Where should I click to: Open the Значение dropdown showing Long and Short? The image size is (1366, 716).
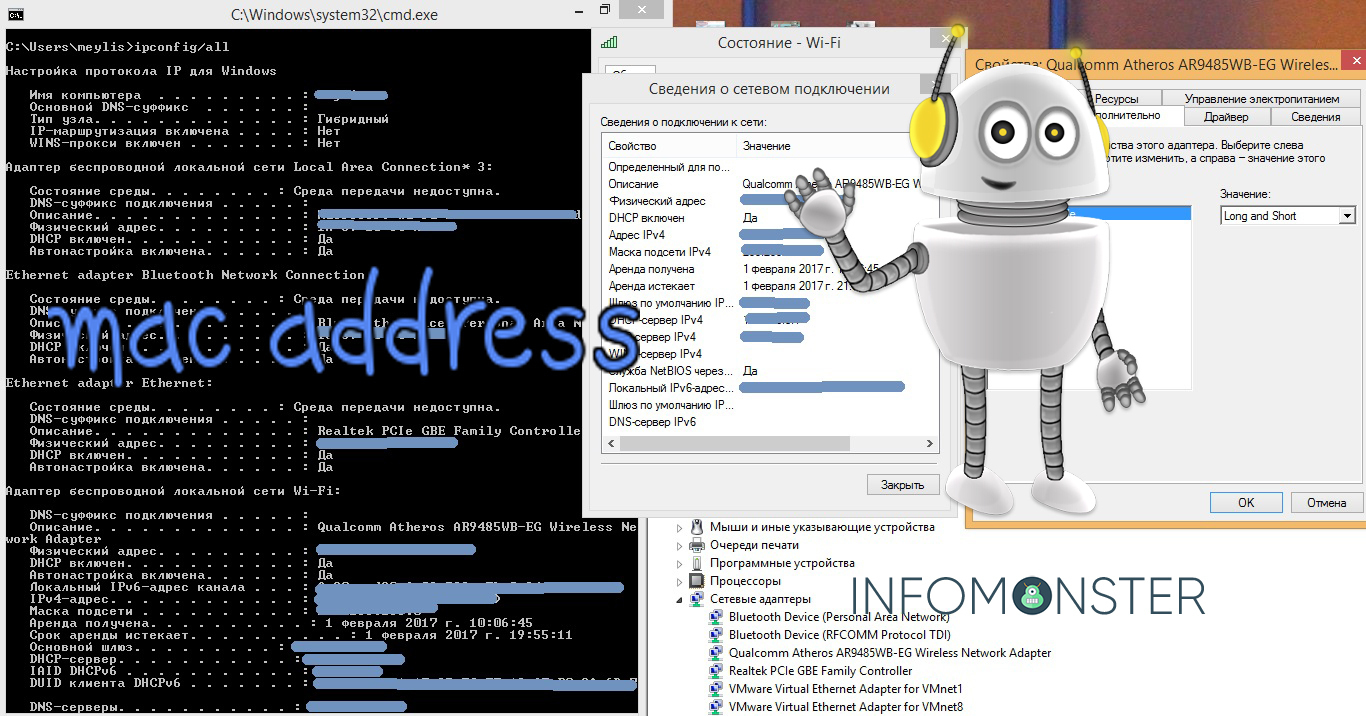coord(1288,216)
